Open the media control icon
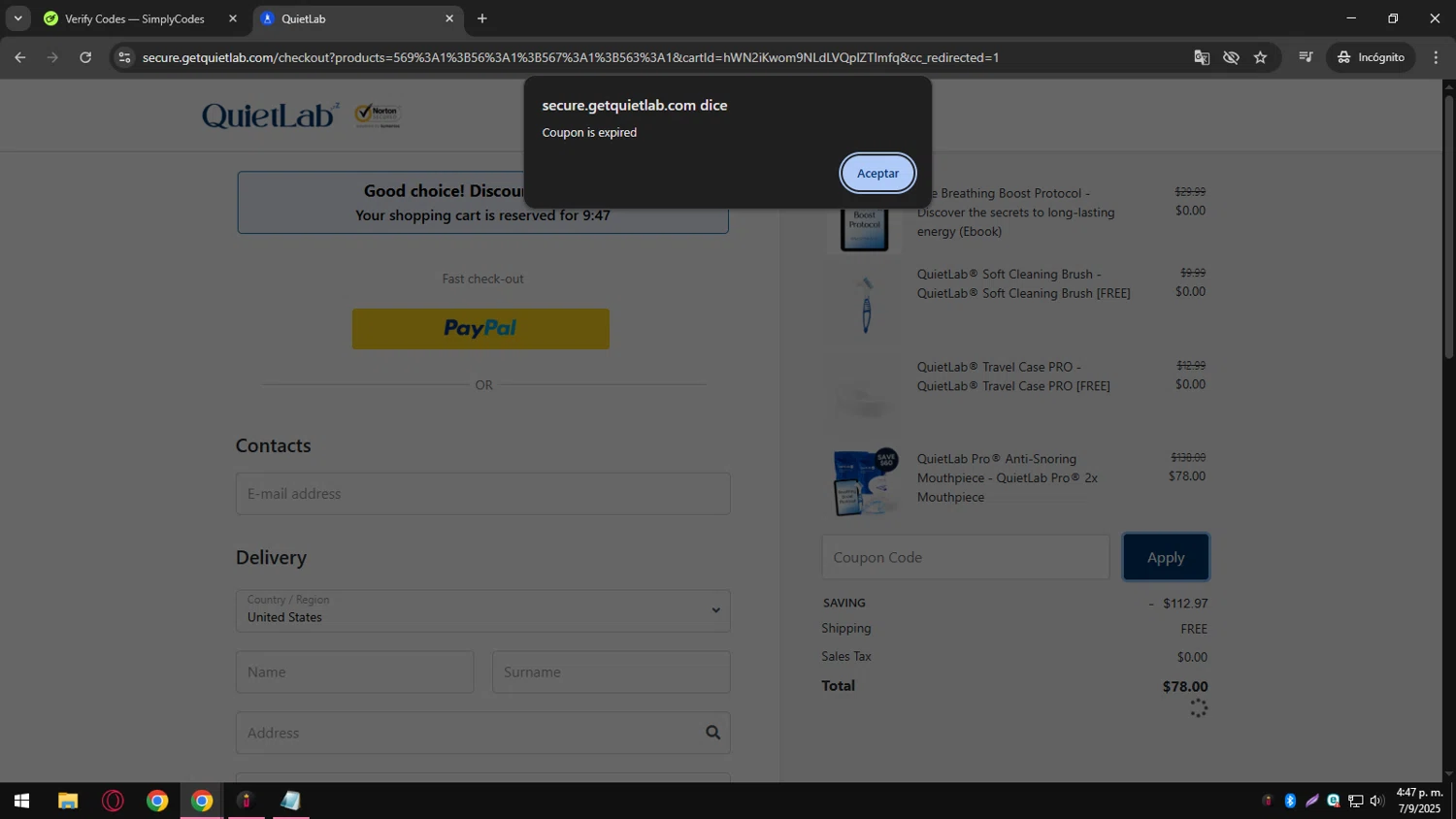The height and width of the screenshot is (819, 1456). tap(1306, 57)
